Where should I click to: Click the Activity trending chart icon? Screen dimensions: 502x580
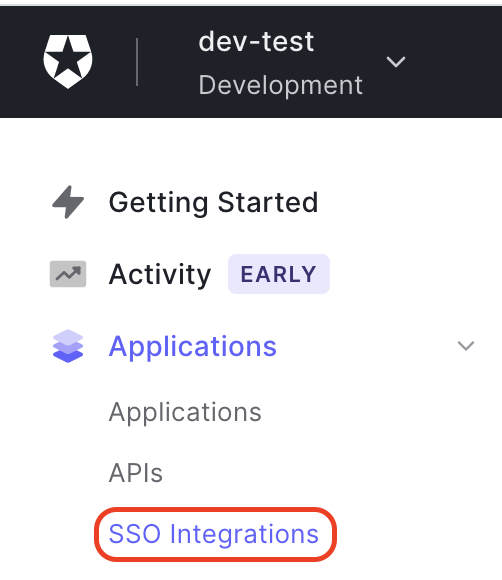click(68, 274)
